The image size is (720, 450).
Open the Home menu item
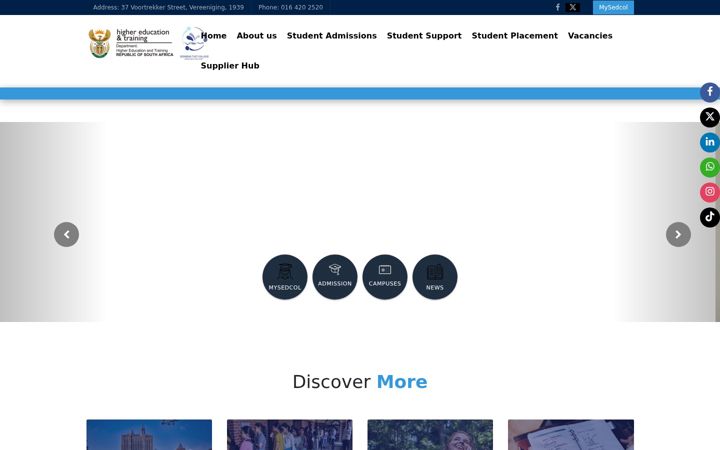point(214,36)
